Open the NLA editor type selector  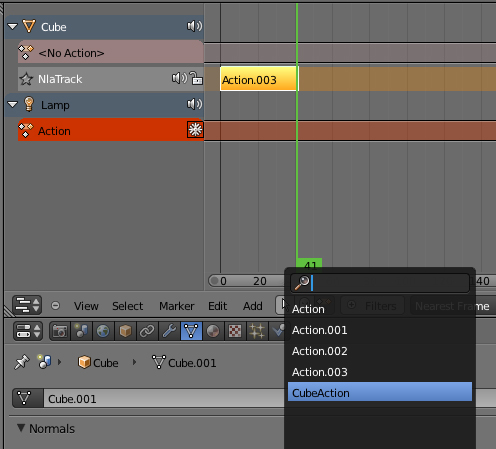pyautogui.click(x=27, y=305)
